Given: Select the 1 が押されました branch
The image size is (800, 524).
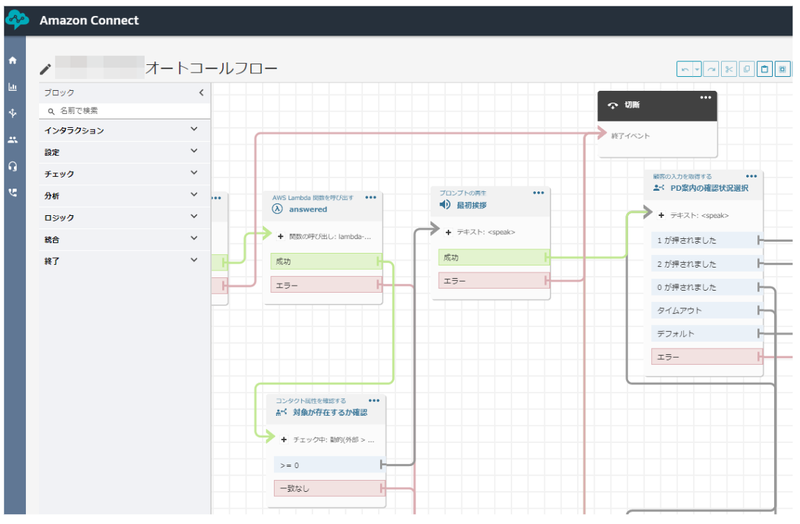Looking at the screenshot, I should click(707, 240).
